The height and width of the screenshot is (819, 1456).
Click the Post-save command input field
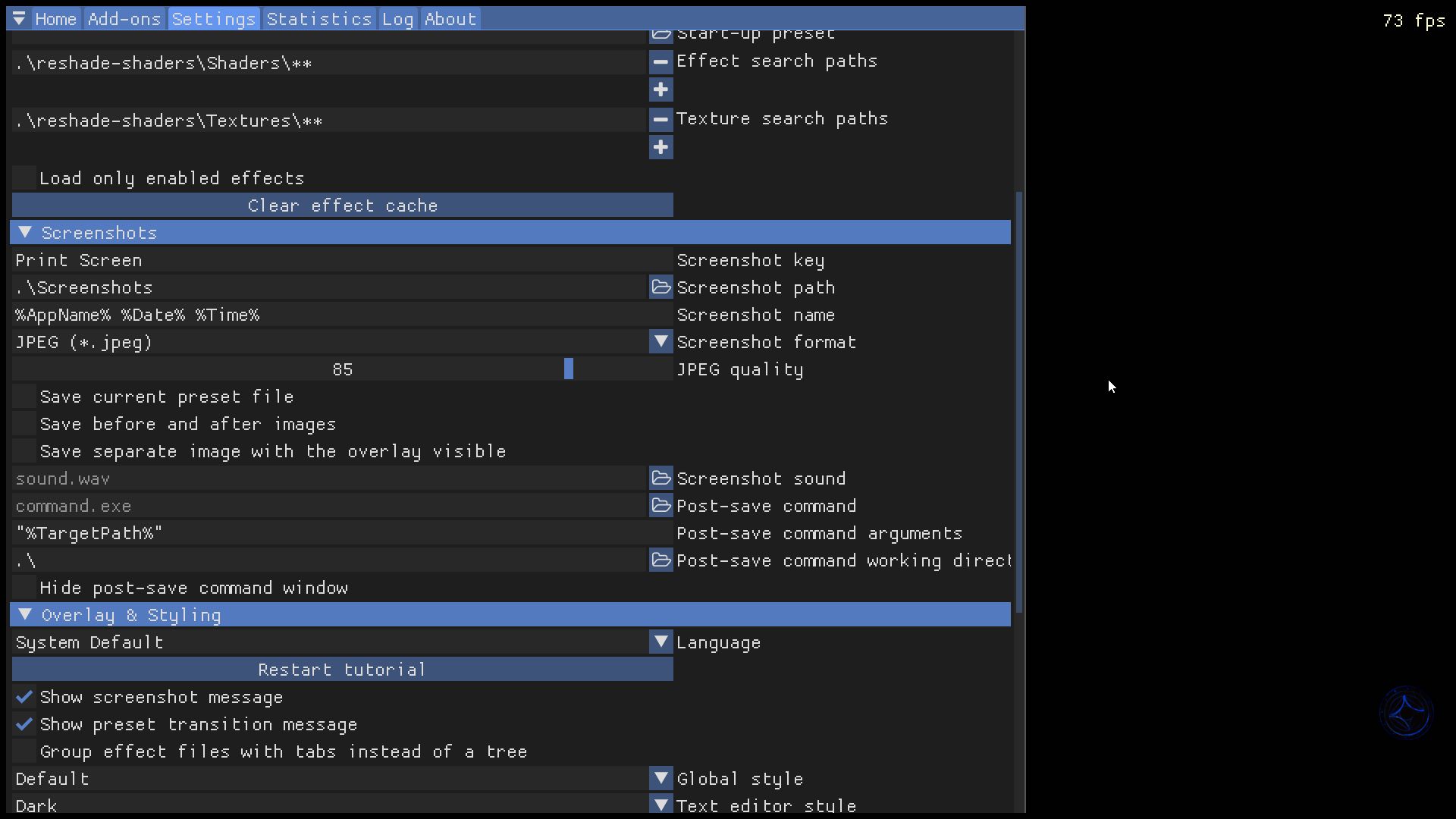point(329,506)
